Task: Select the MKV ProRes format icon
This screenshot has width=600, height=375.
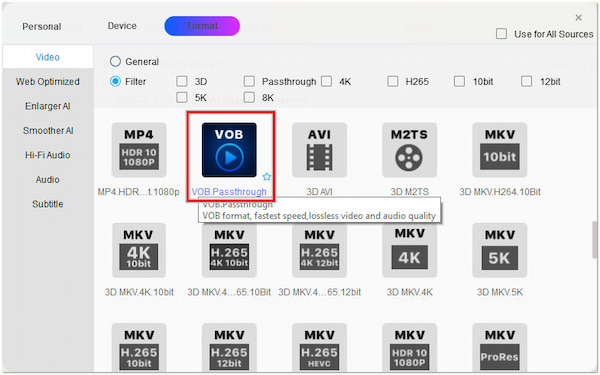Action: [x=500, y=347]
